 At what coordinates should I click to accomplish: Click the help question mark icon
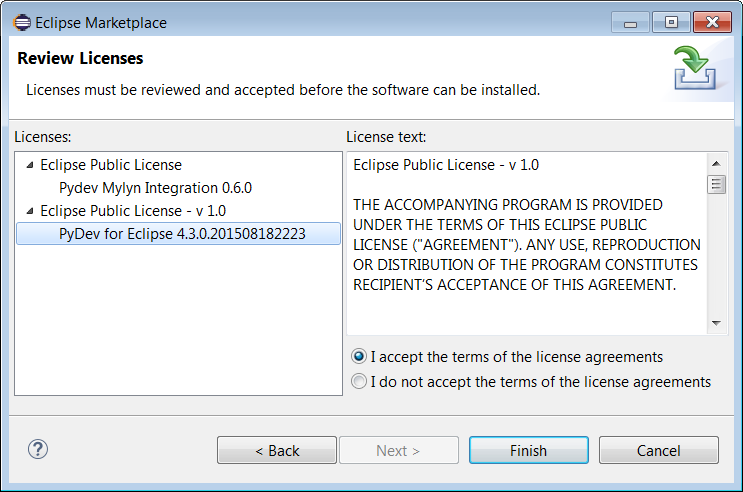pyautogui.click(x=39, y=449)
